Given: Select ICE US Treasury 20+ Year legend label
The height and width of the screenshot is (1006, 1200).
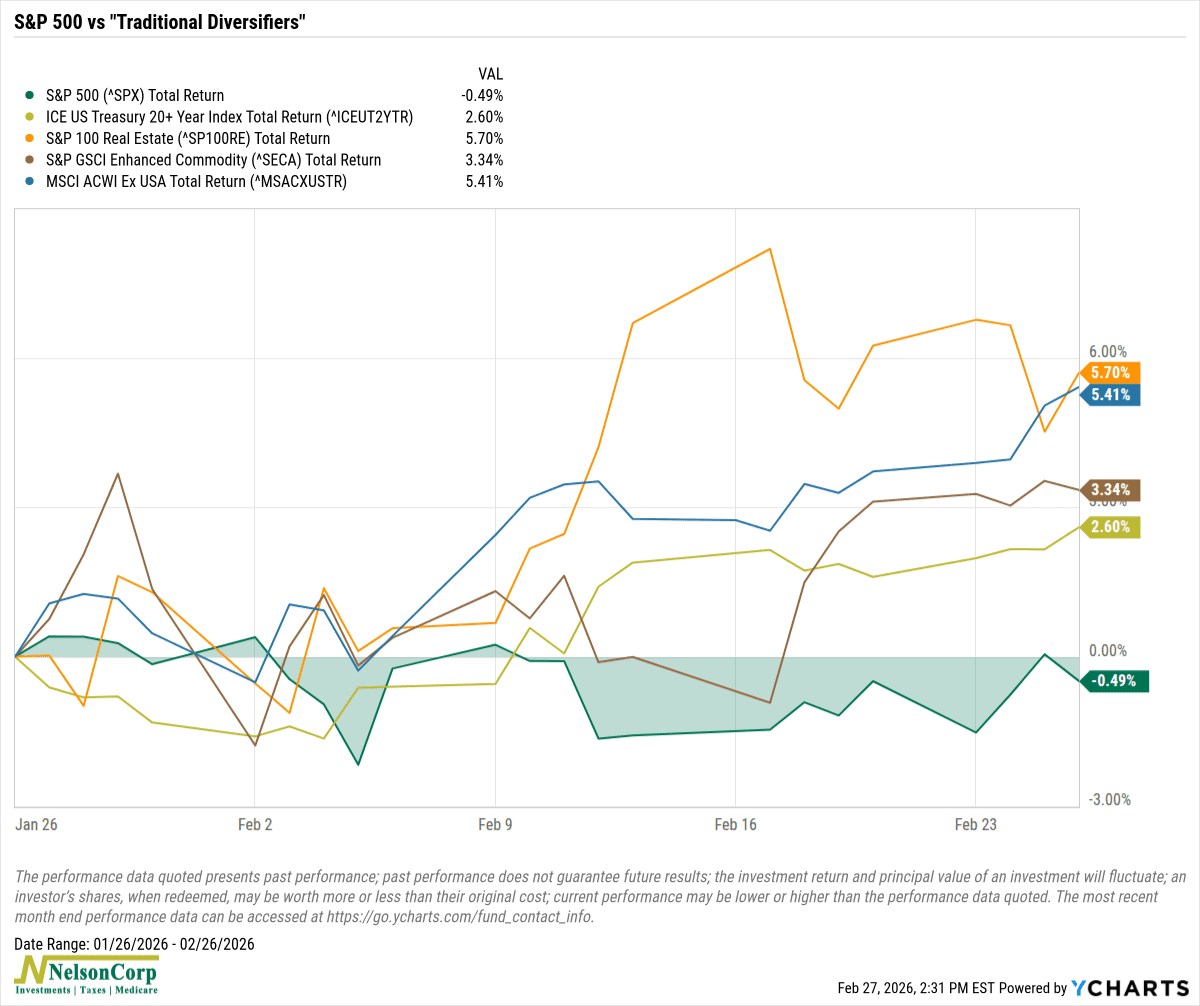Looking at the screenshot, I should click(229, 117).
